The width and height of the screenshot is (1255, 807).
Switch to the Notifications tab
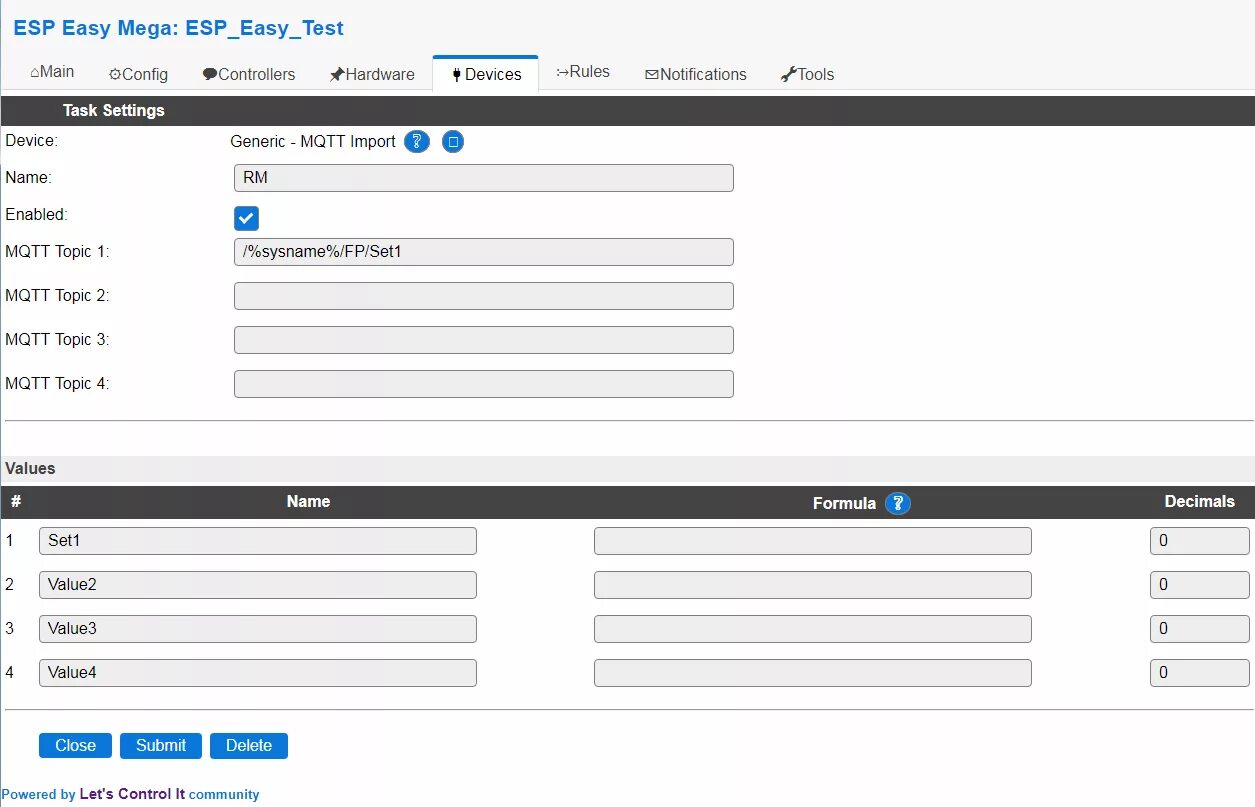coord(696,74)
